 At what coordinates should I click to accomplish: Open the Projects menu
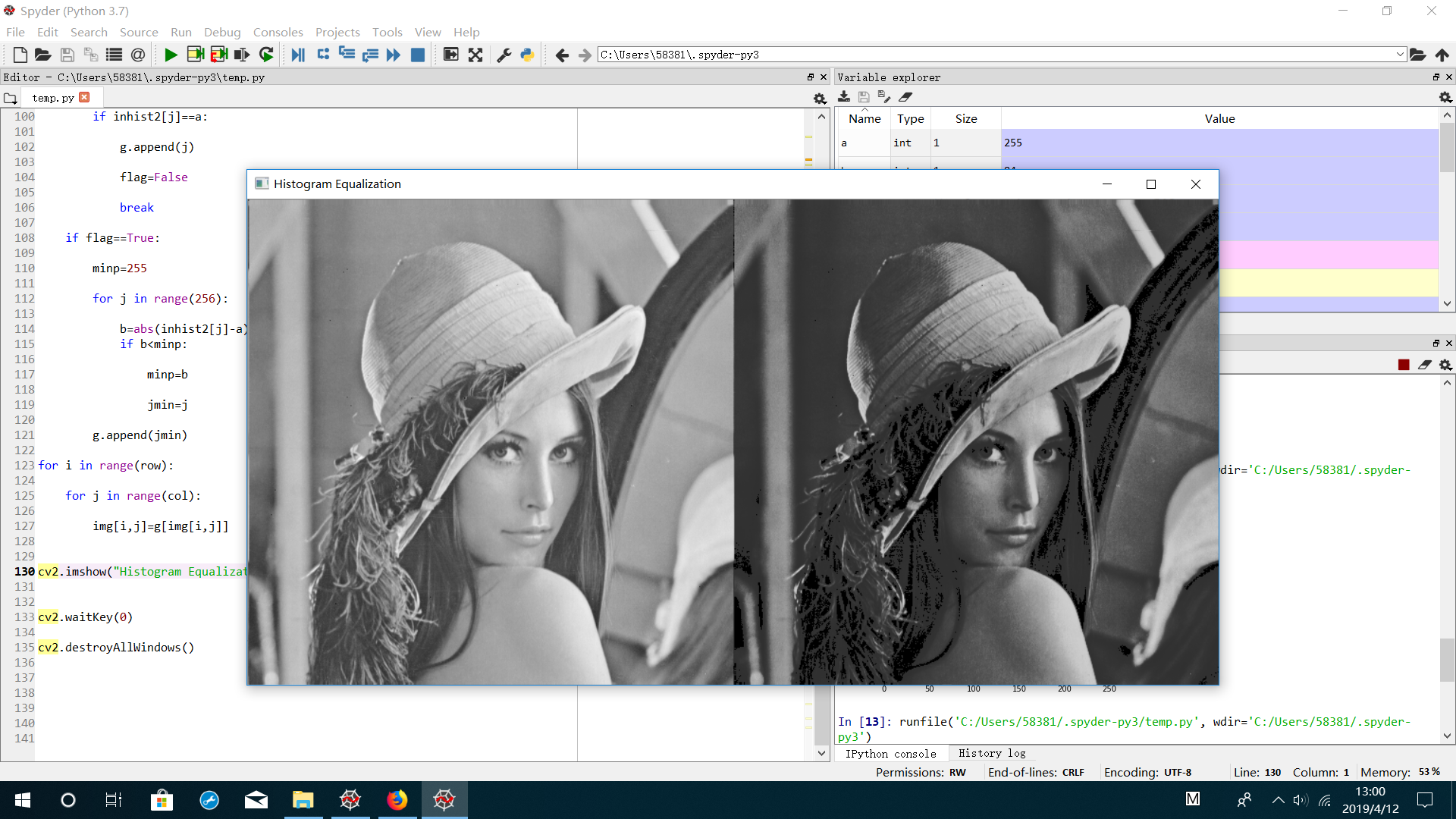click(337, 32)
